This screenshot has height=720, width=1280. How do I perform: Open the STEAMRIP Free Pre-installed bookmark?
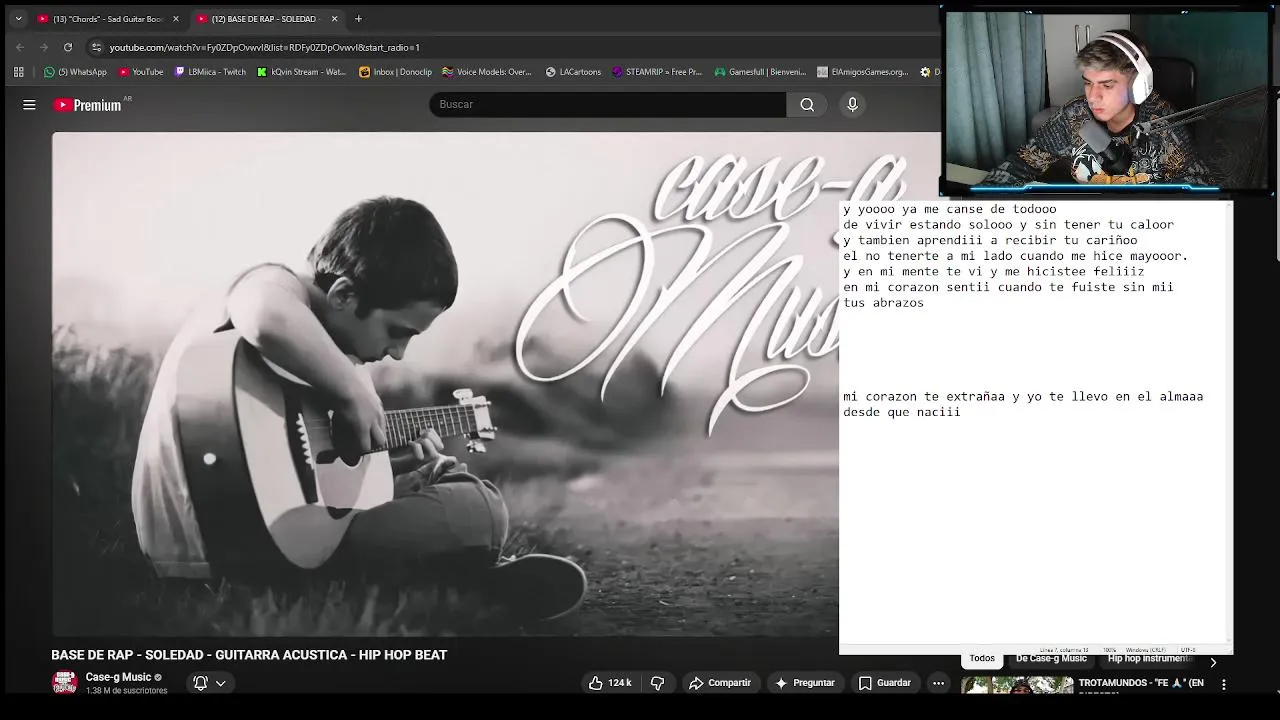[657, 72]
